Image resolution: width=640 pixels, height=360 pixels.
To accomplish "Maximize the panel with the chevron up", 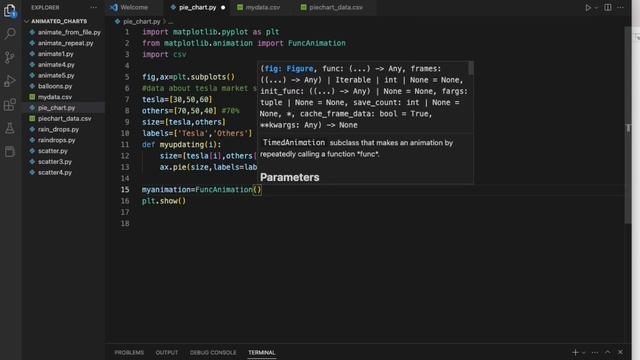I will 608,352.
